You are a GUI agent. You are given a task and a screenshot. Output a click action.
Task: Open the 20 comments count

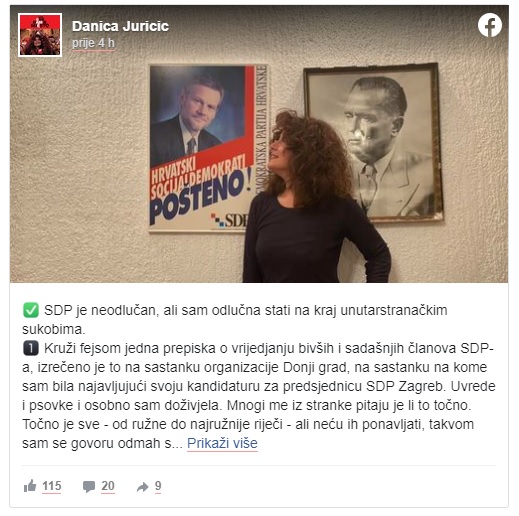point(108,486)
